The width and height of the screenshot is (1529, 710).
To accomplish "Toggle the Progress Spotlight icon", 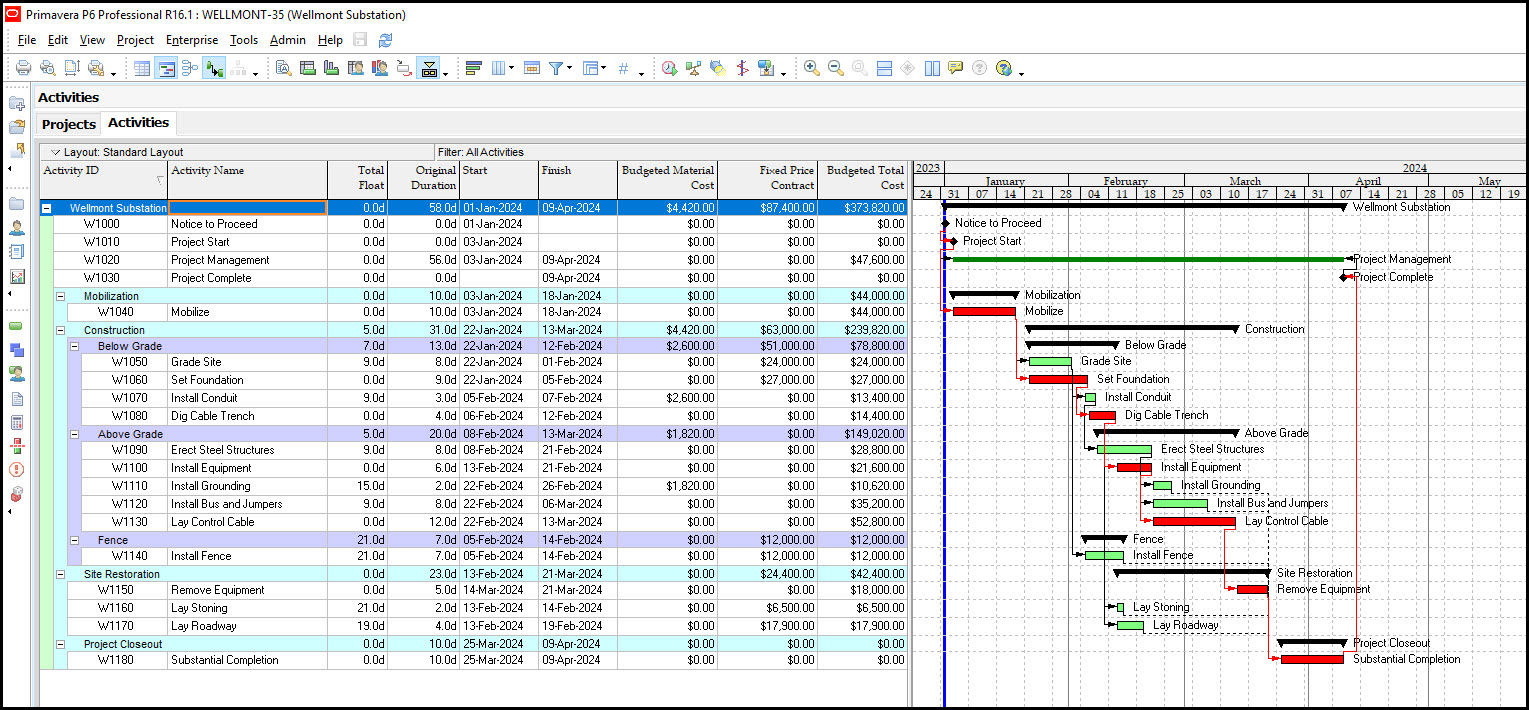I will (x=717, y=69).
